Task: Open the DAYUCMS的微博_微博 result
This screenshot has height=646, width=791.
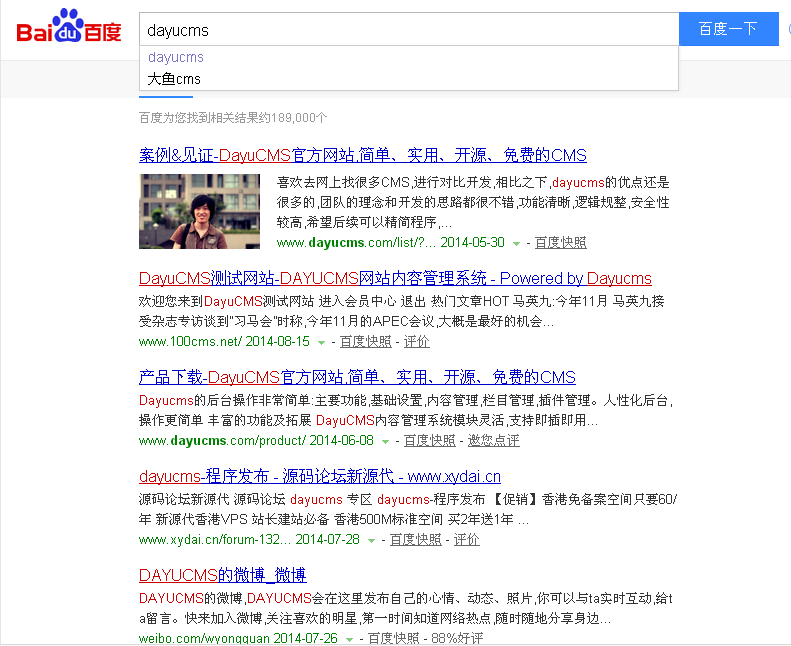Action: 222,575
